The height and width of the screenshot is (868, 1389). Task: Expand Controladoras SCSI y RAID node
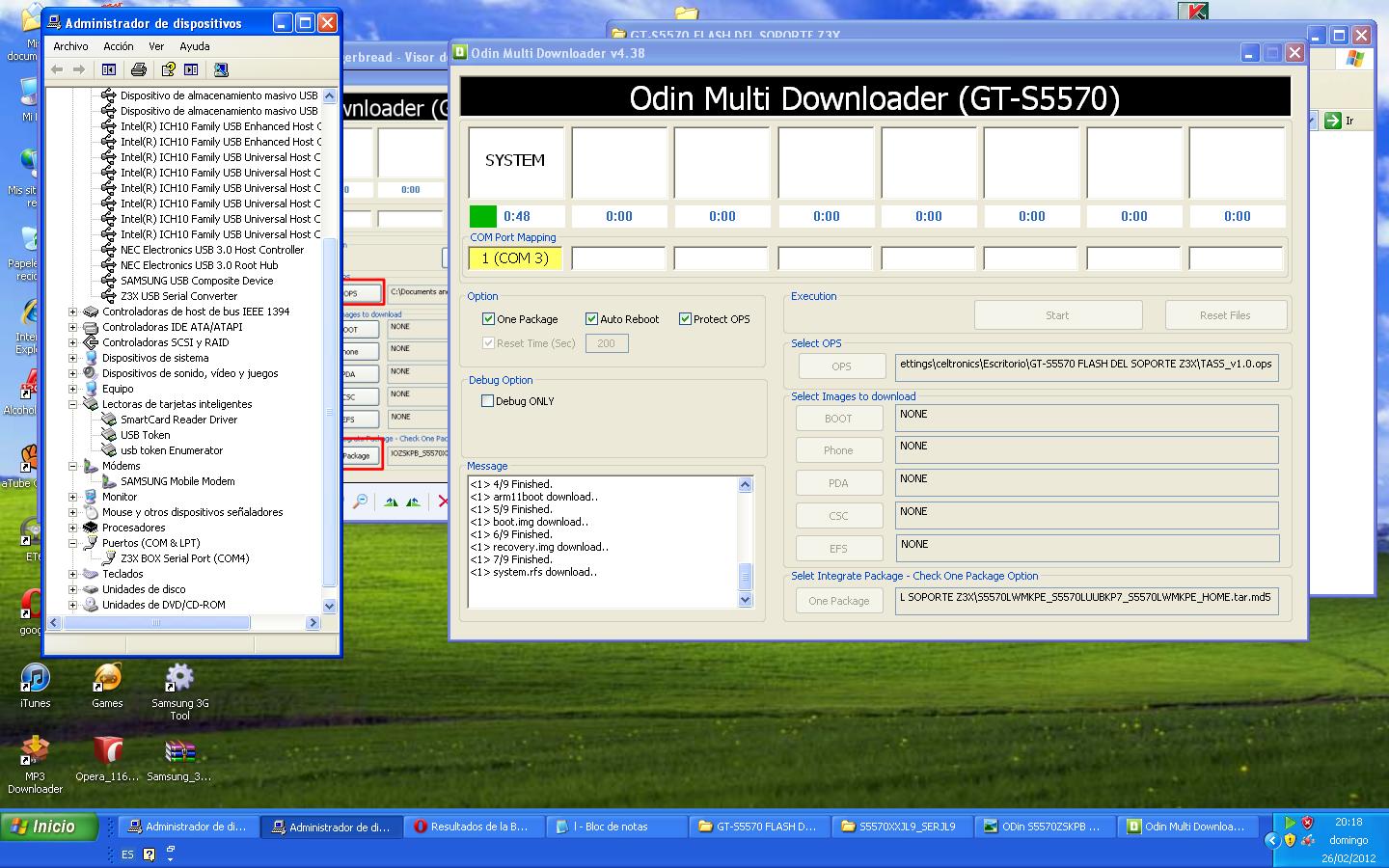72,342
